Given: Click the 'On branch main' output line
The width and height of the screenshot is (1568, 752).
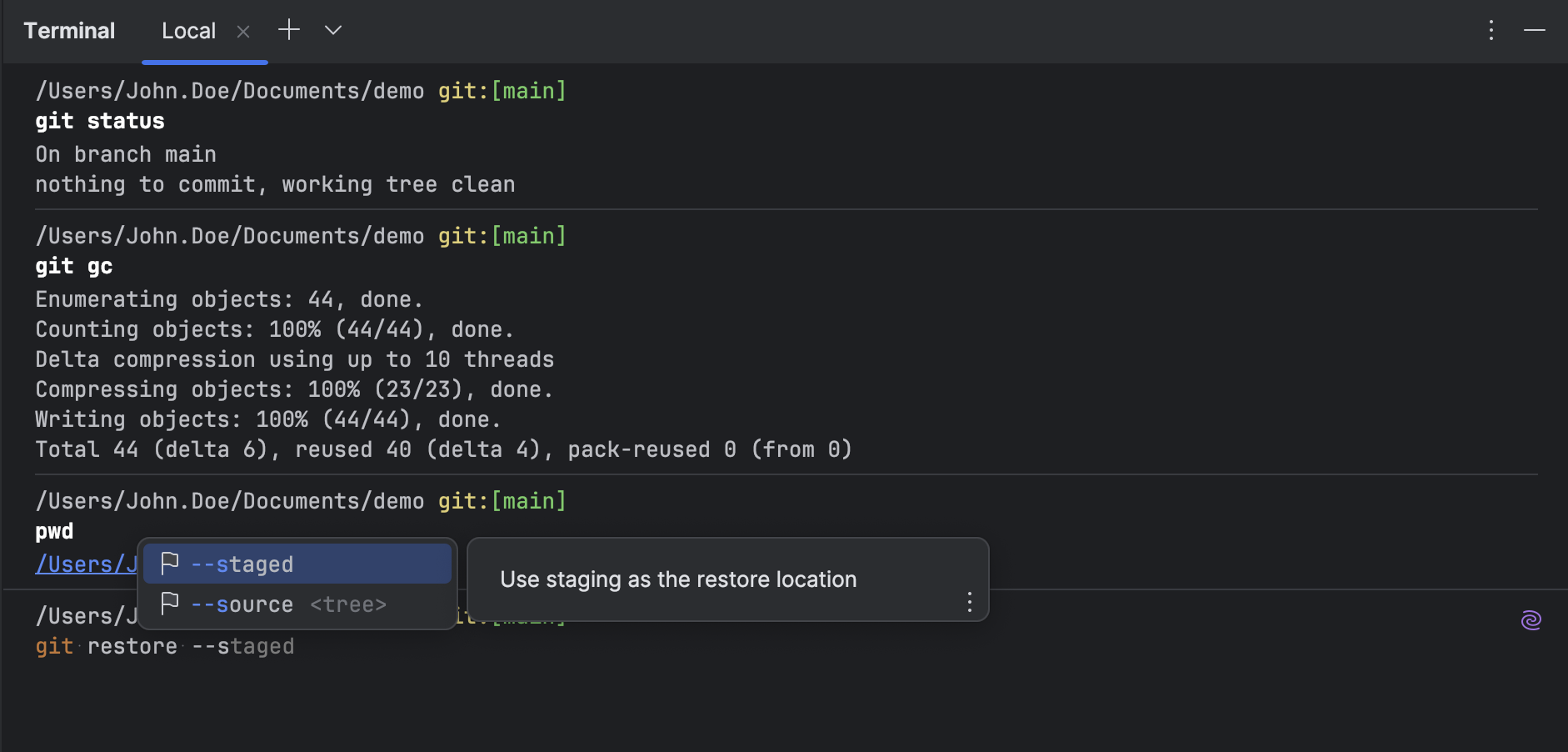Looking at the screenshot, I should [125, 153].
